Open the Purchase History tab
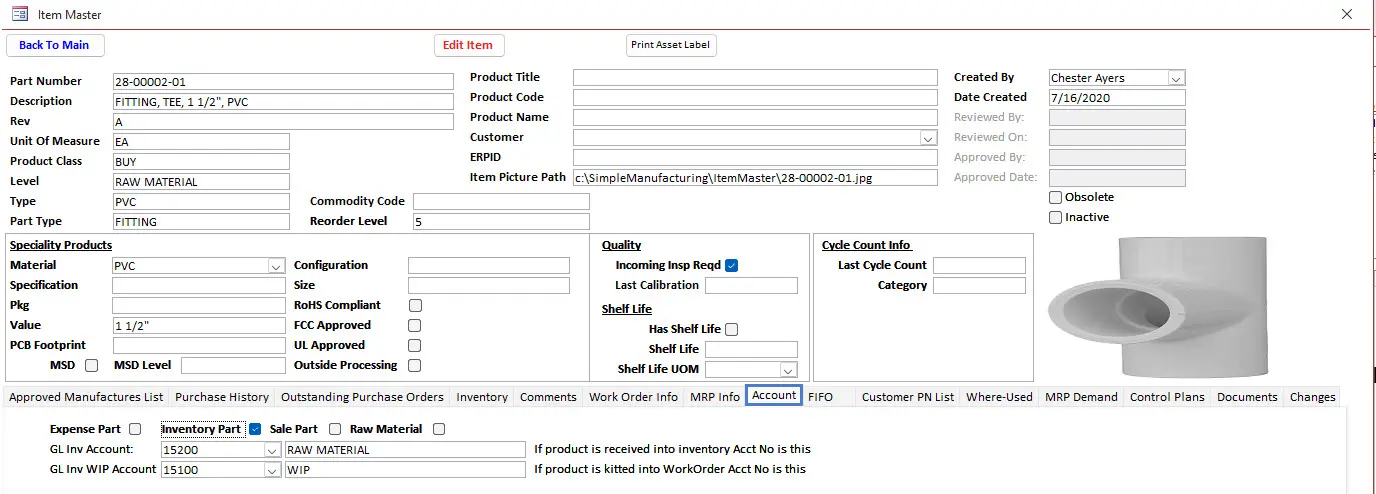 (x=222, y=397)
